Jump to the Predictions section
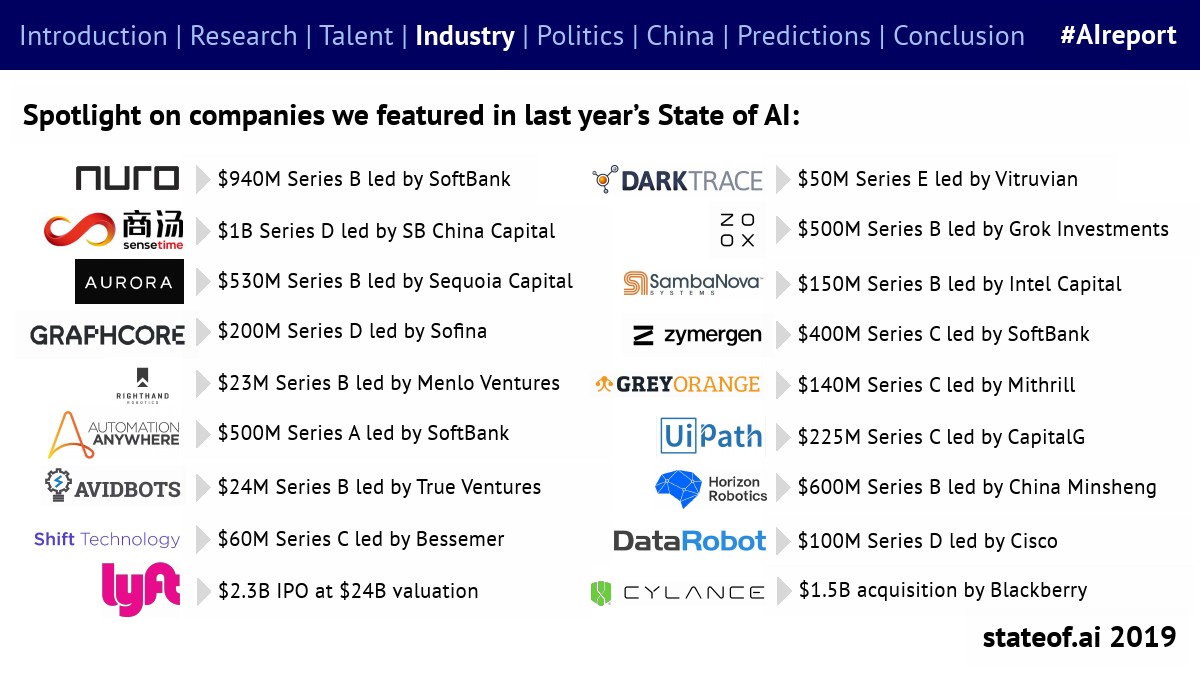Viewport: 1200px width, 675px height. (803, 36)
